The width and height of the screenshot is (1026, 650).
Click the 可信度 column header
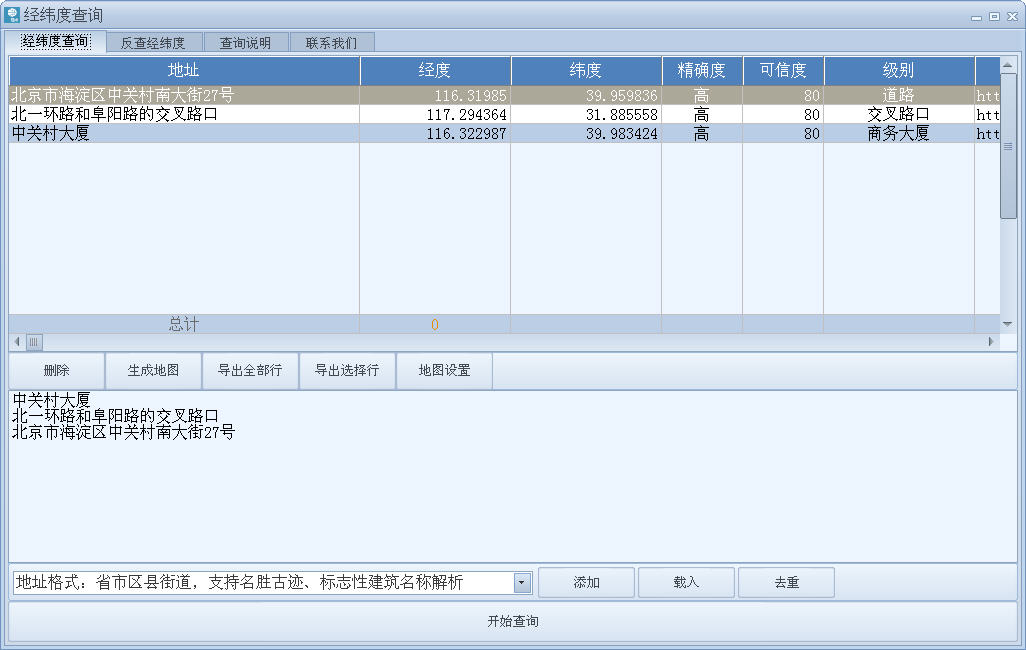pyautogui.click(x=783, y=71)
